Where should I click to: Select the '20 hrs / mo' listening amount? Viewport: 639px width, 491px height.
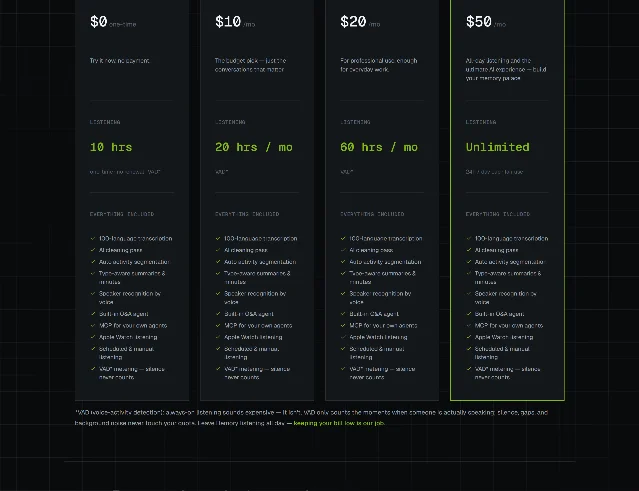click(253, 147)
